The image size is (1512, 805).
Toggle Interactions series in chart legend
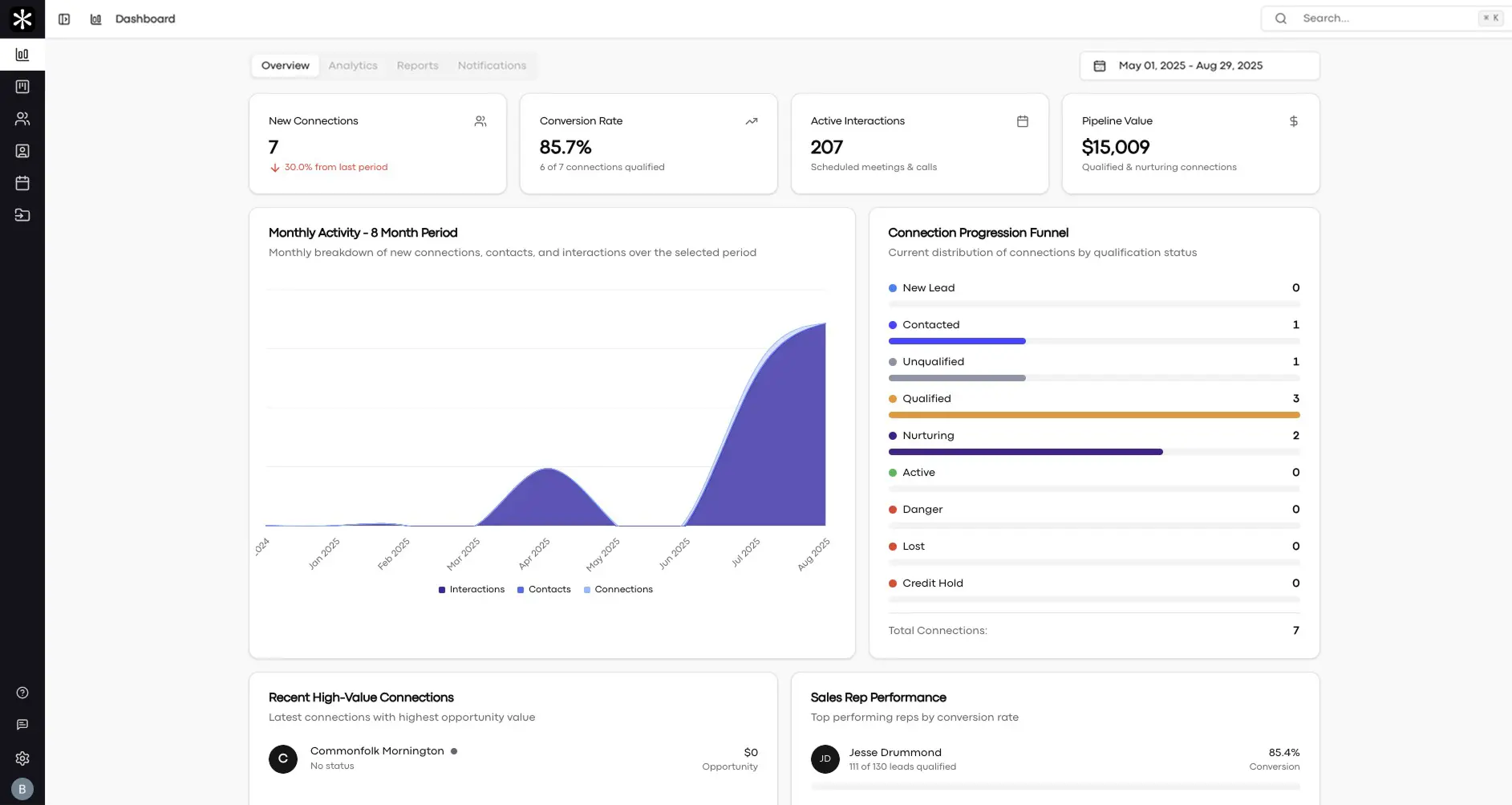[472, 589]
